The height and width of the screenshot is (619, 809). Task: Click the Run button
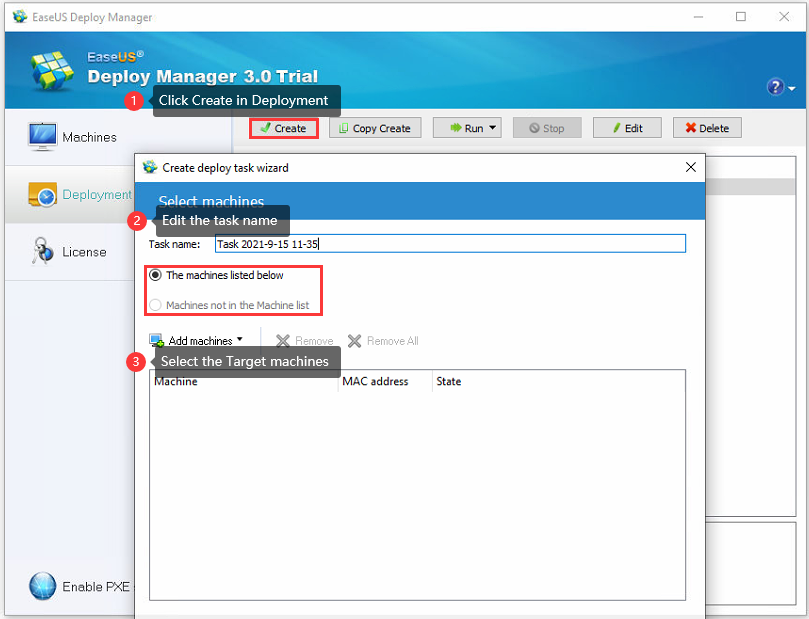(x=467, y=128)
